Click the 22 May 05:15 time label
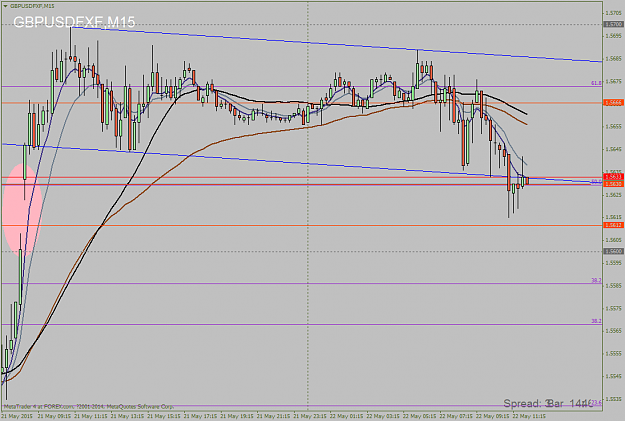 (x=420, y=416)
